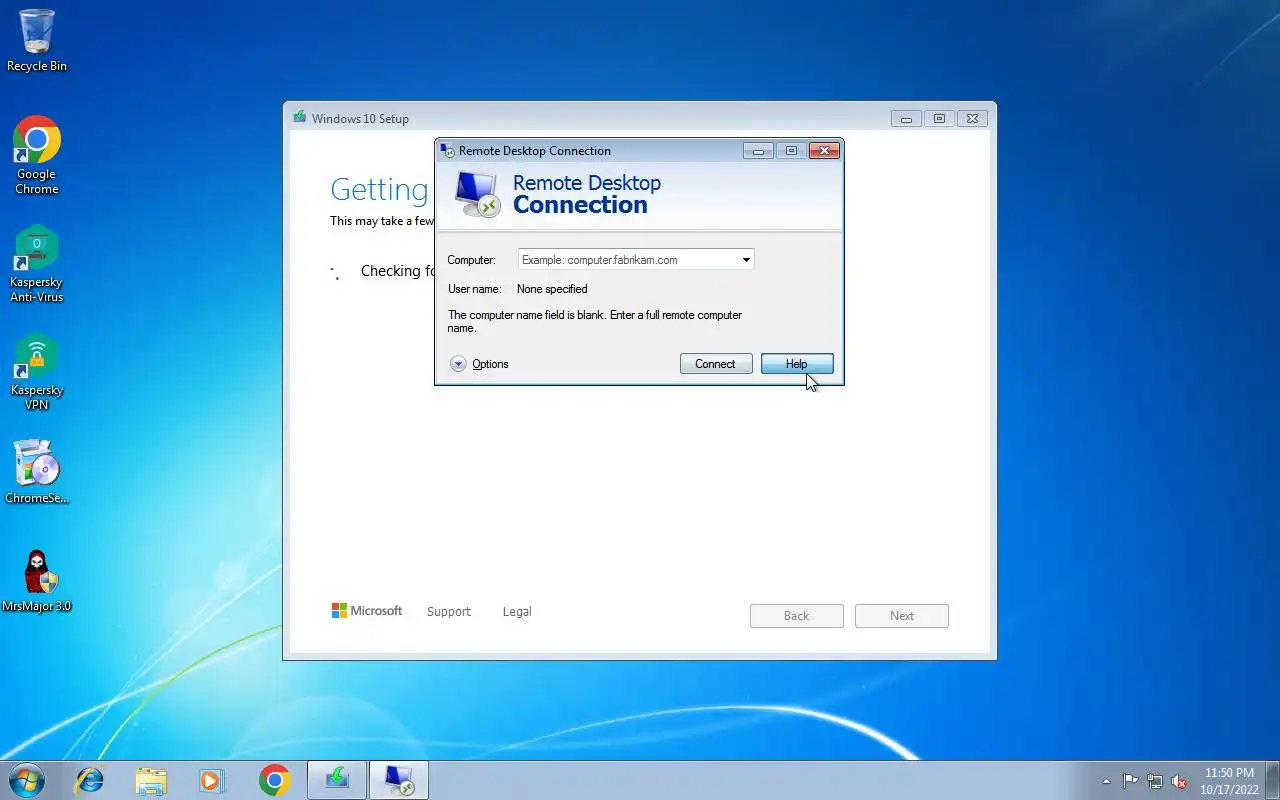Click the Microsoft logo in Setup window
This screenshot has height=800, width=1280.
pyautogui.click(x=367, y=611)
